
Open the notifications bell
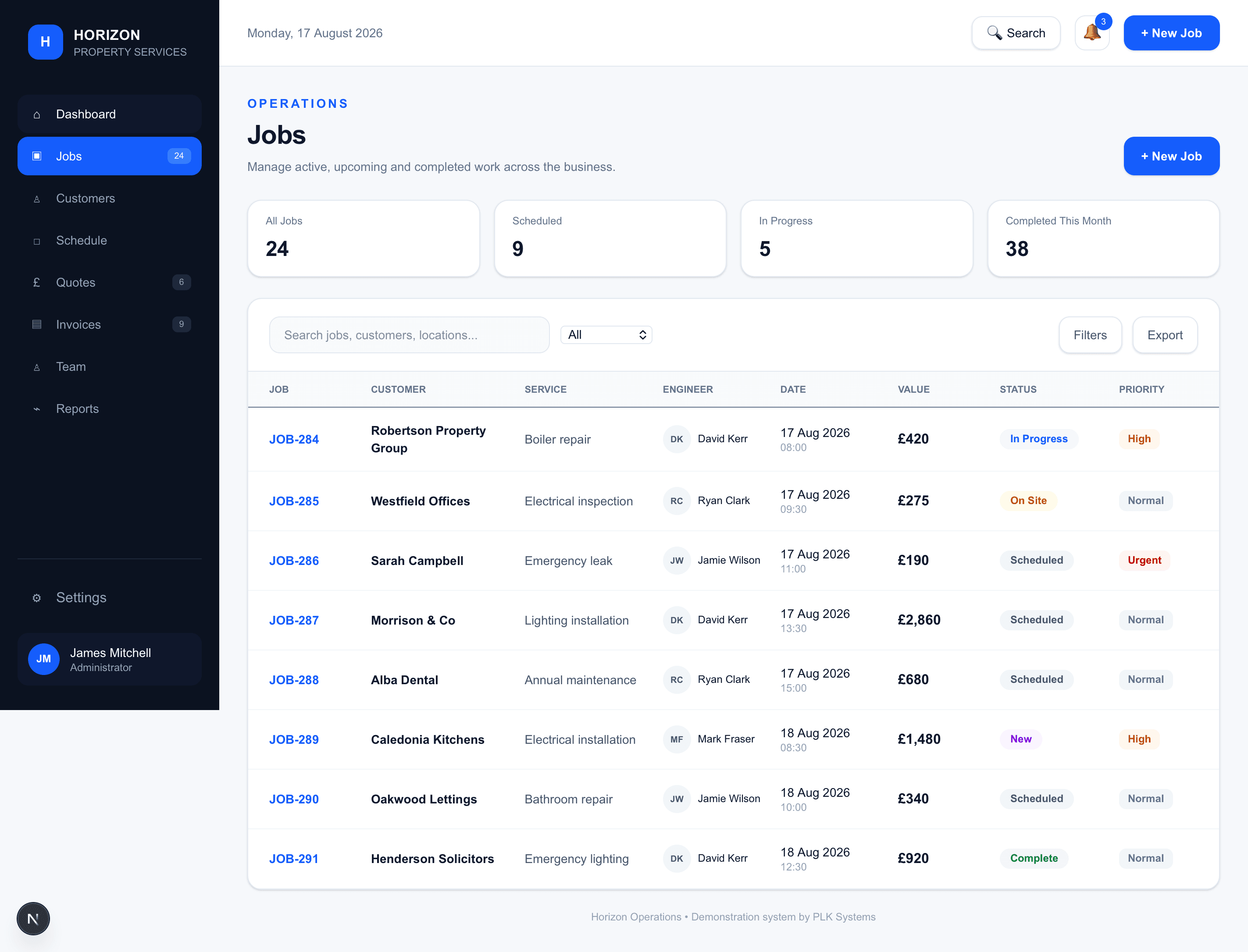click(1091, 33)
